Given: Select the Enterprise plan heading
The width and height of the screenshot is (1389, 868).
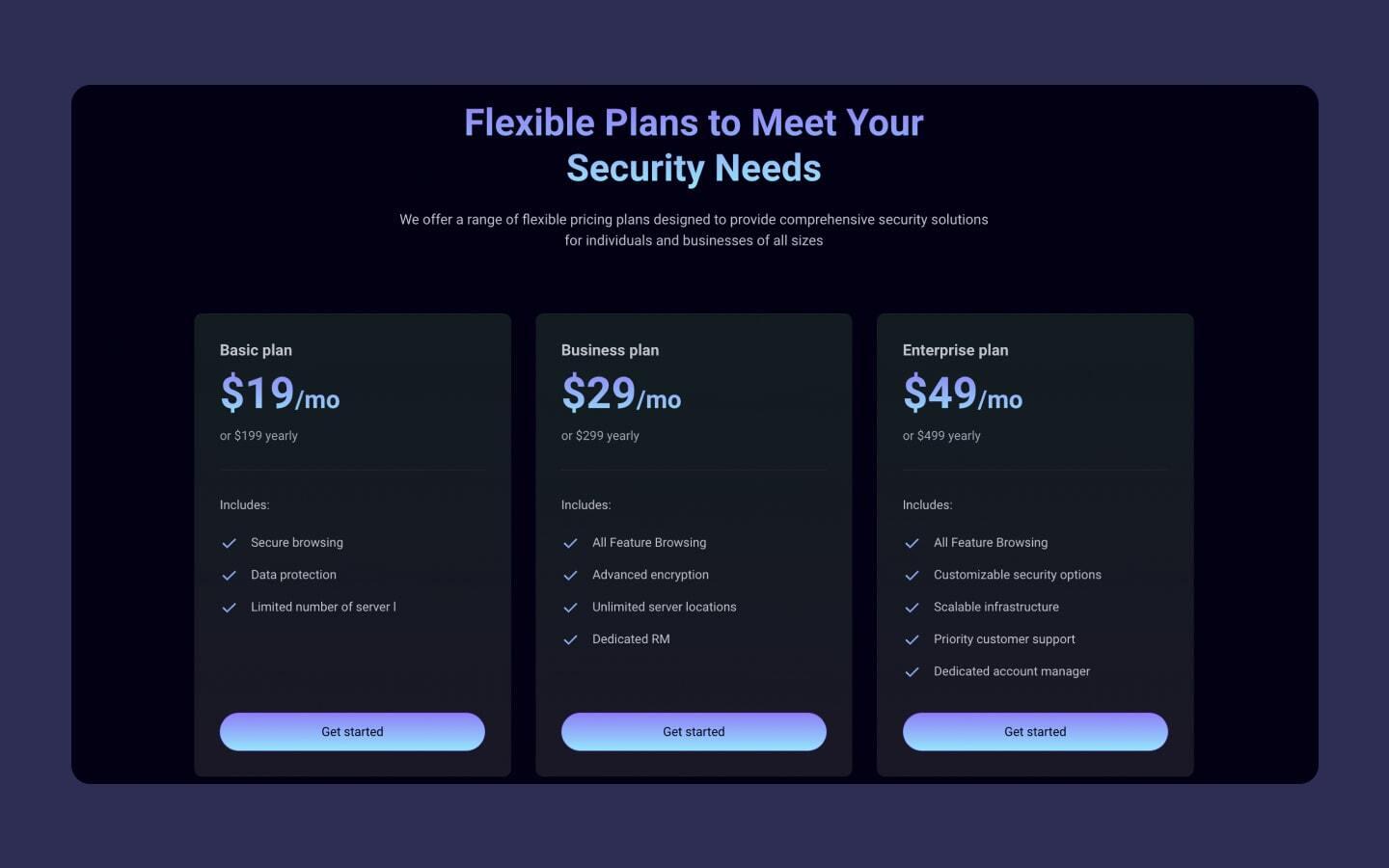Looking at the screenshot, I should point(955,350).
